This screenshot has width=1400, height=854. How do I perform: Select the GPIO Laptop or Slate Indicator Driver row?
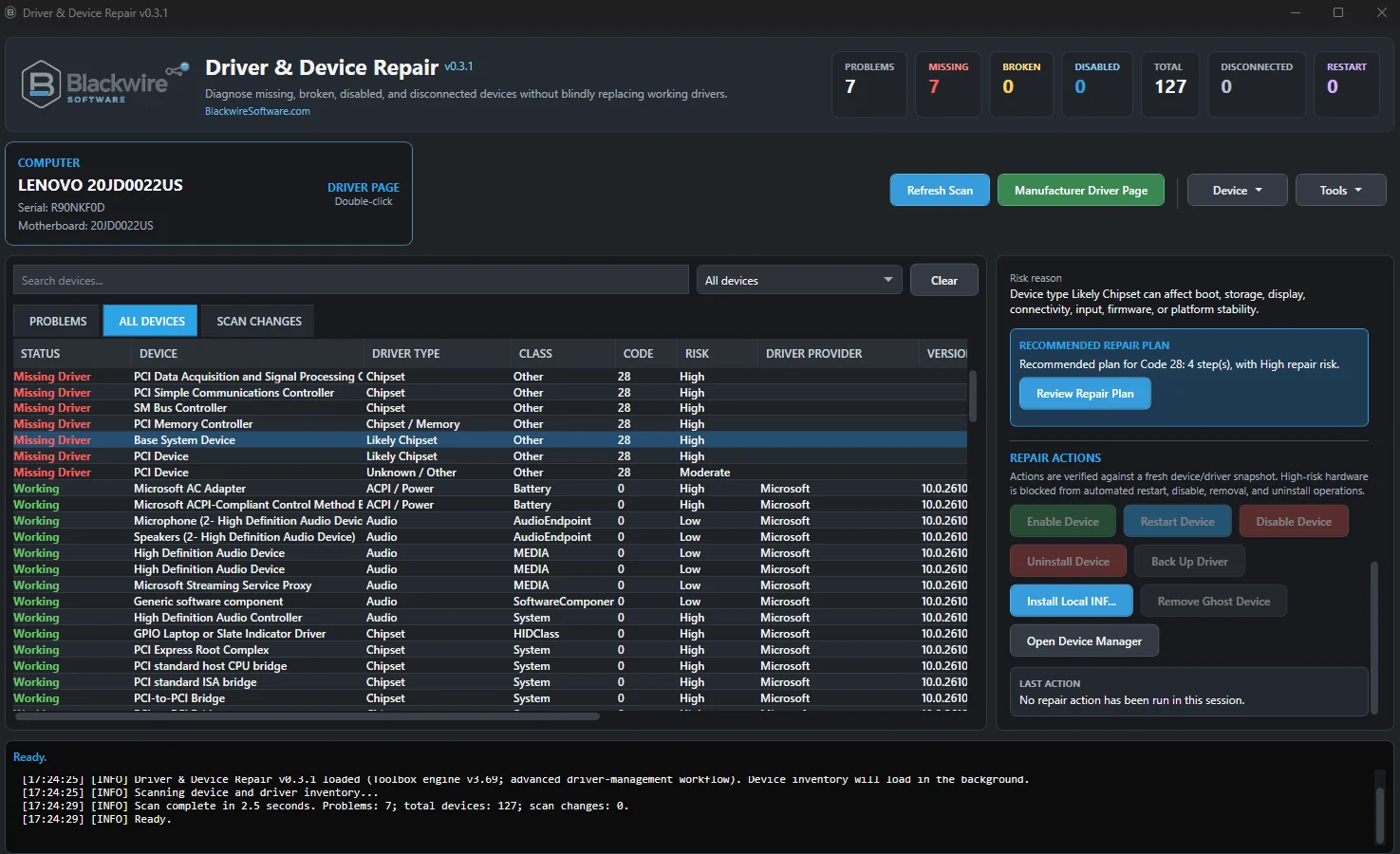[x=490, y=634]
